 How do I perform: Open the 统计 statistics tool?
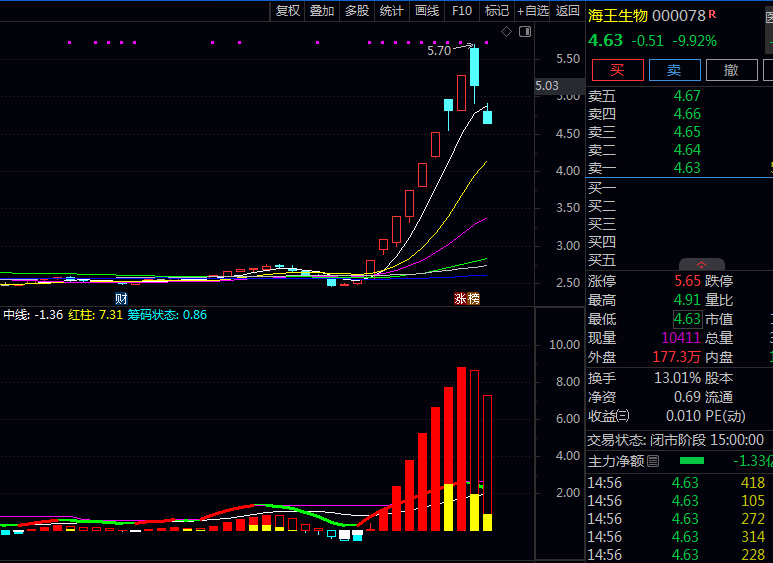pos(392,10)
